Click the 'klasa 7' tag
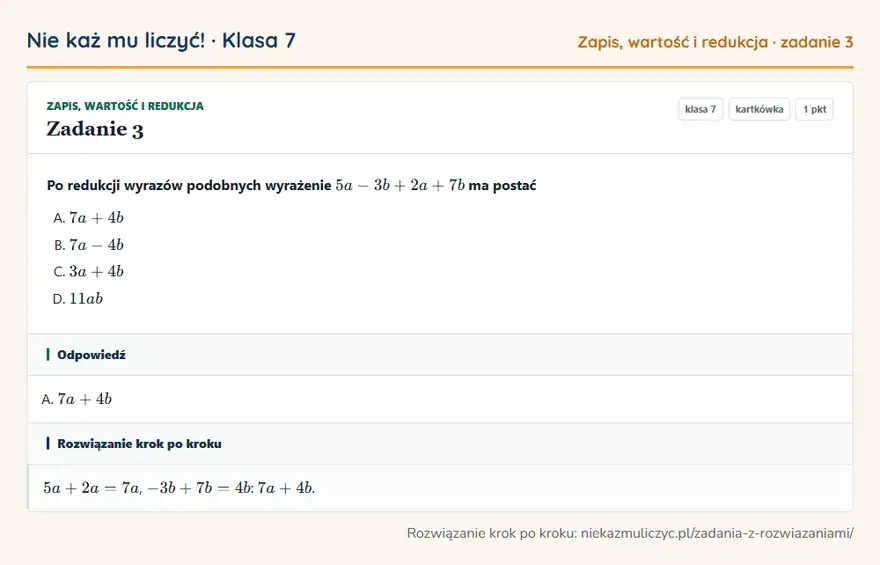Image resolution: width=880 pixels, height=565 pixels. 700,109
